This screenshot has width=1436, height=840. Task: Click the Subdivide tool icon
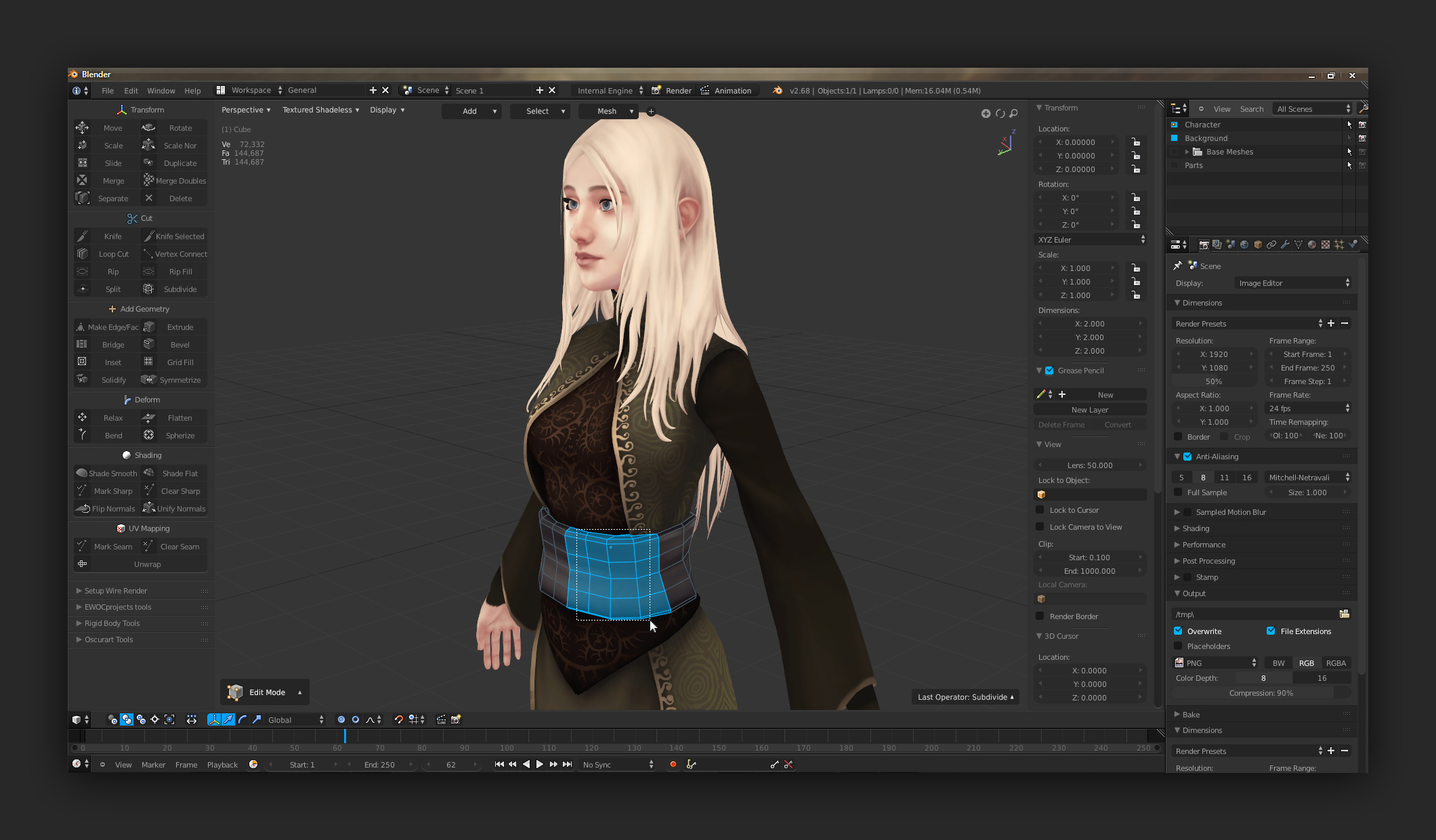point(148,289)
